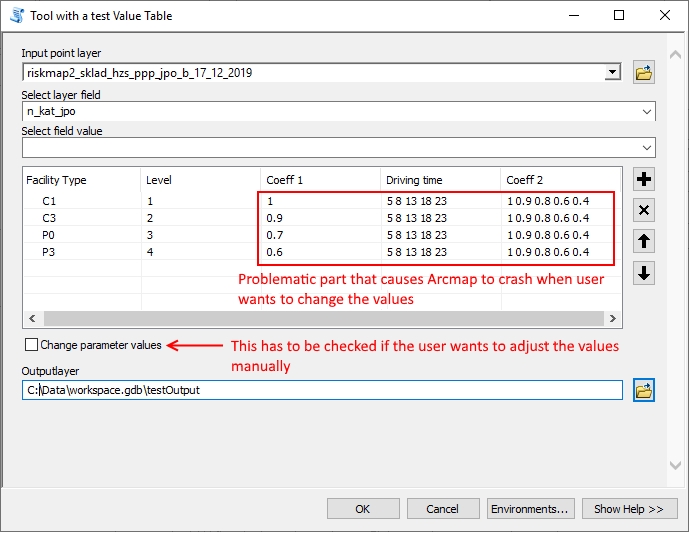Confirm the tool with OK
The height and width of the screenshot is (534, 690).
coord(363,509)
